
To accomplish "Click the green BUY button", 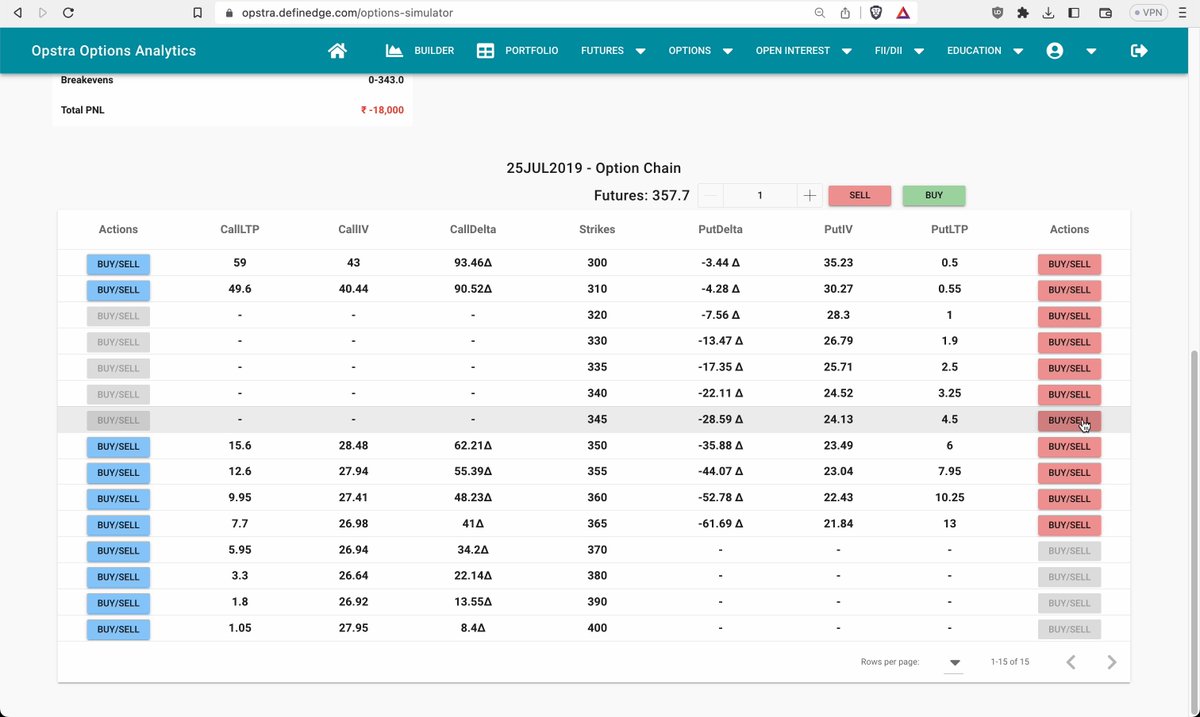I will 933,195.
